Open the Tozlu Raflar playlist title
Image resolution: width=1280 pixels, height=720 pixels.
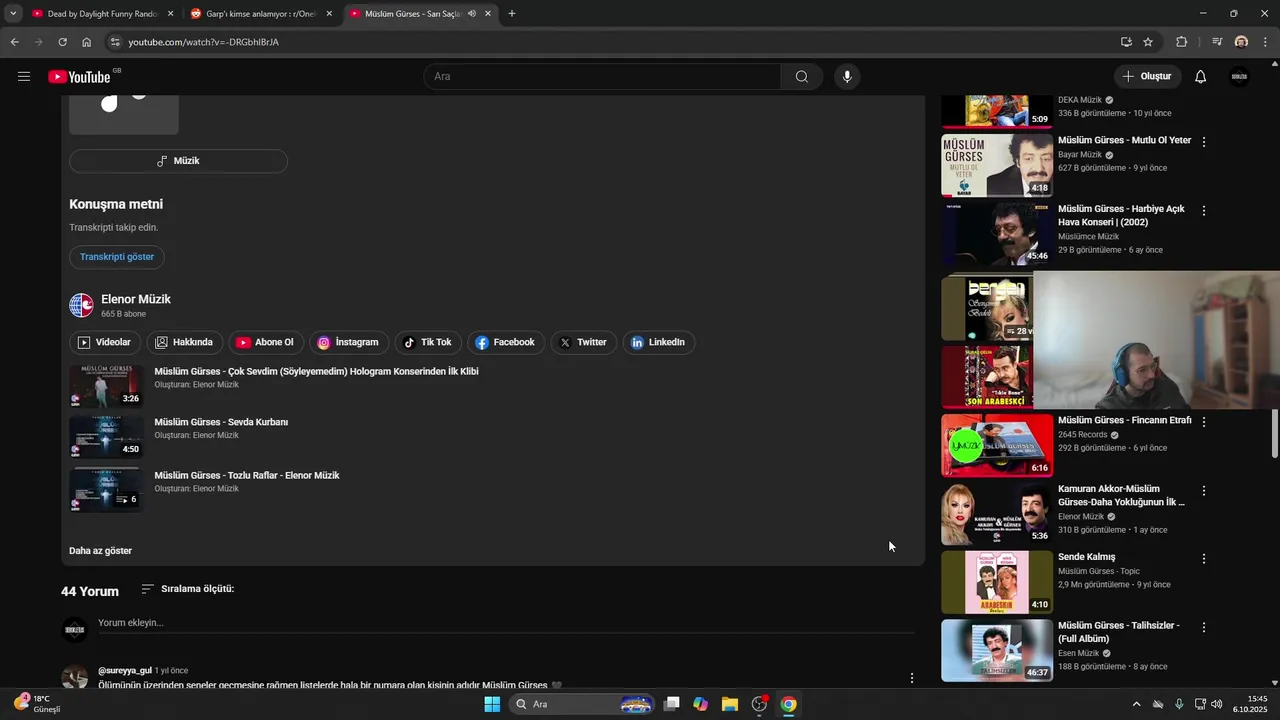click(247, 475)
